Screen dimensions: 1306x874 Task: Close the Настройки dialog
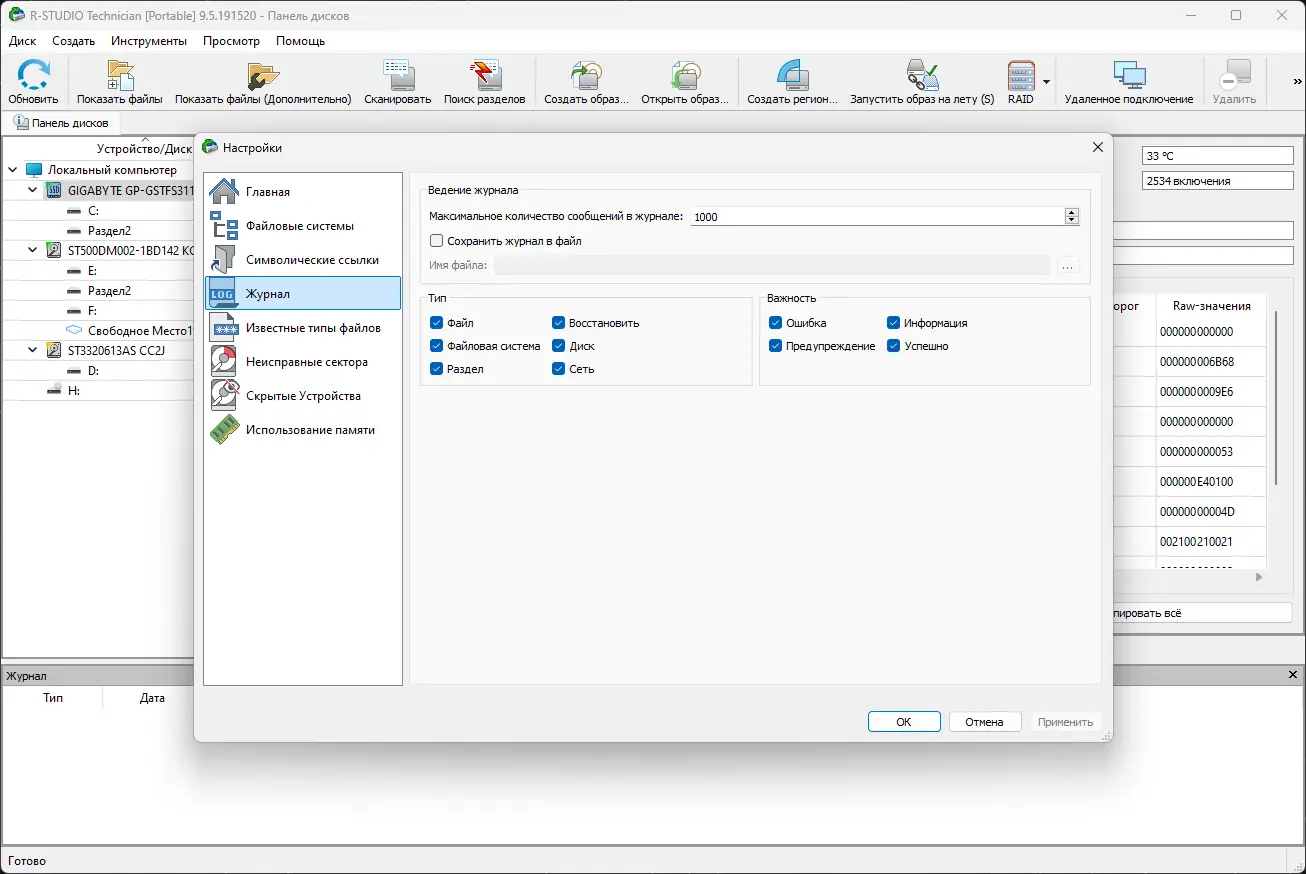pos(1097,147)
